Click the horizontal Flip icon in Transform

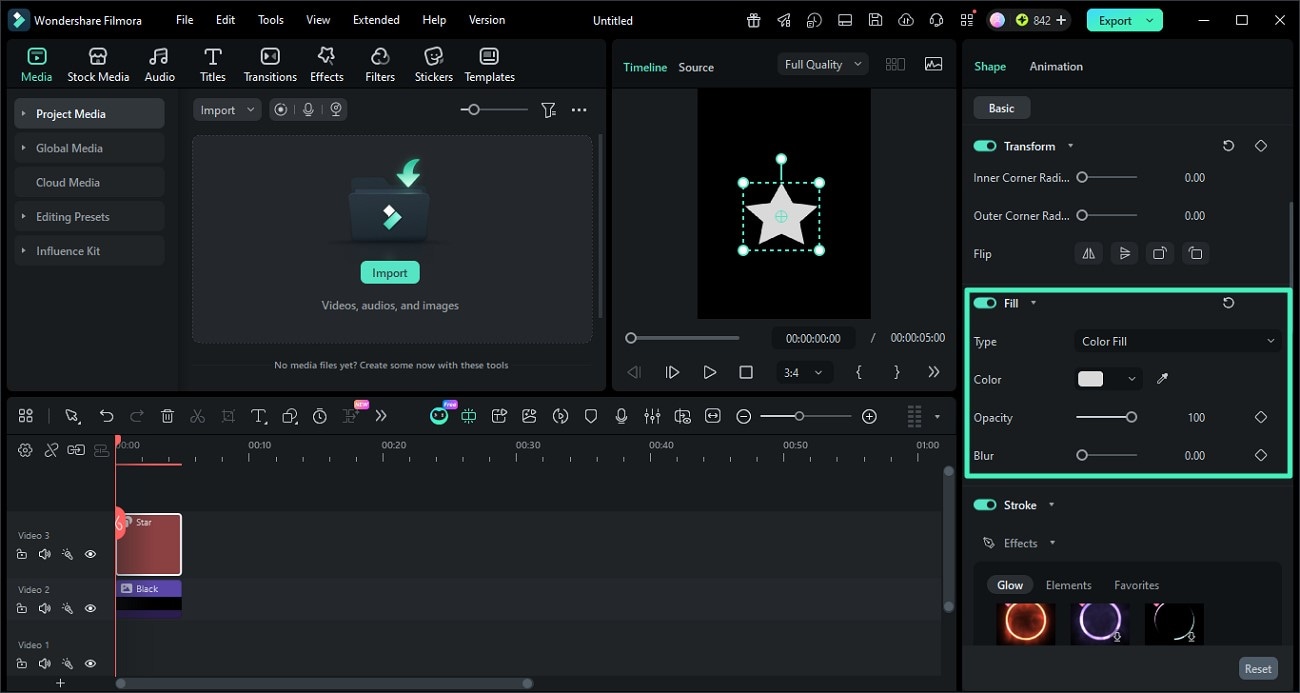click(x=1088, y=253)
